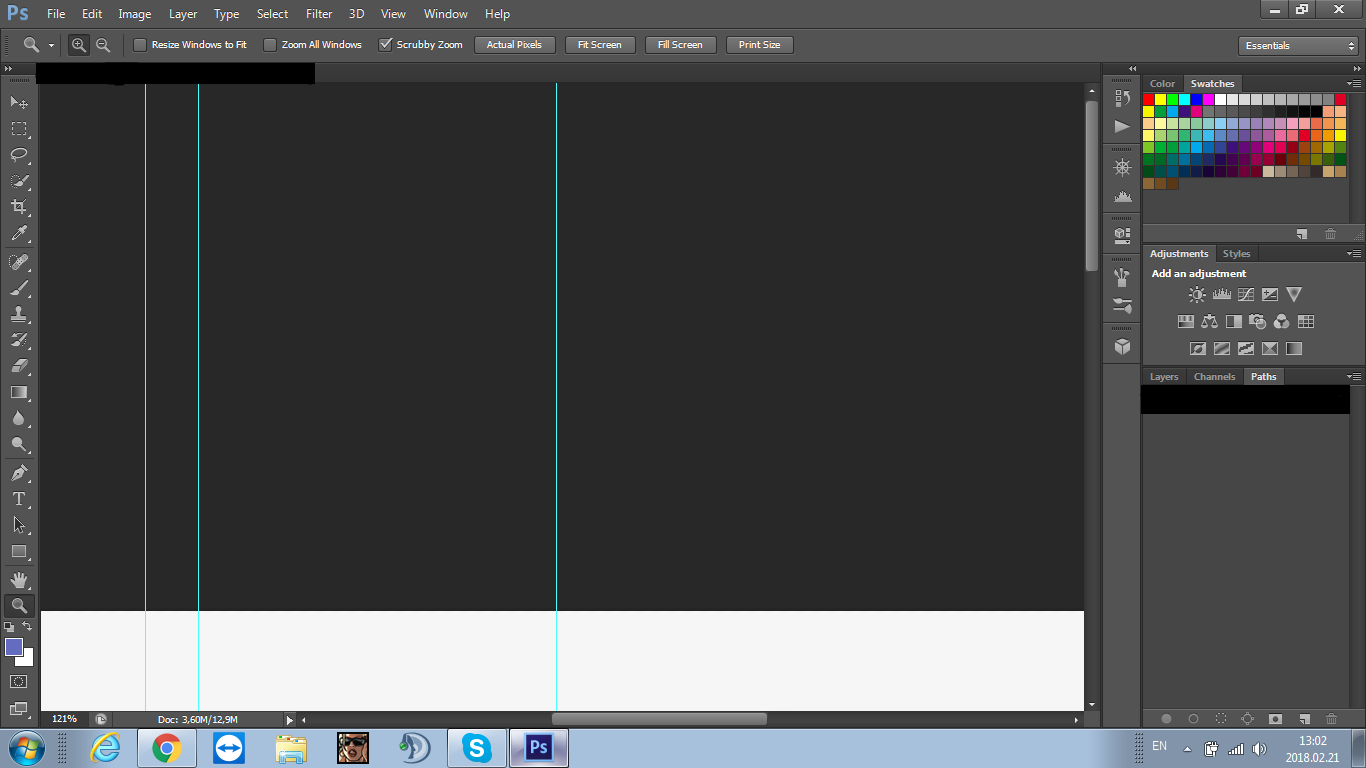Viewport: 1366px width, 768px height.
Task: Open the 3D panel cube icon
Action: [x=1122, y=347]
